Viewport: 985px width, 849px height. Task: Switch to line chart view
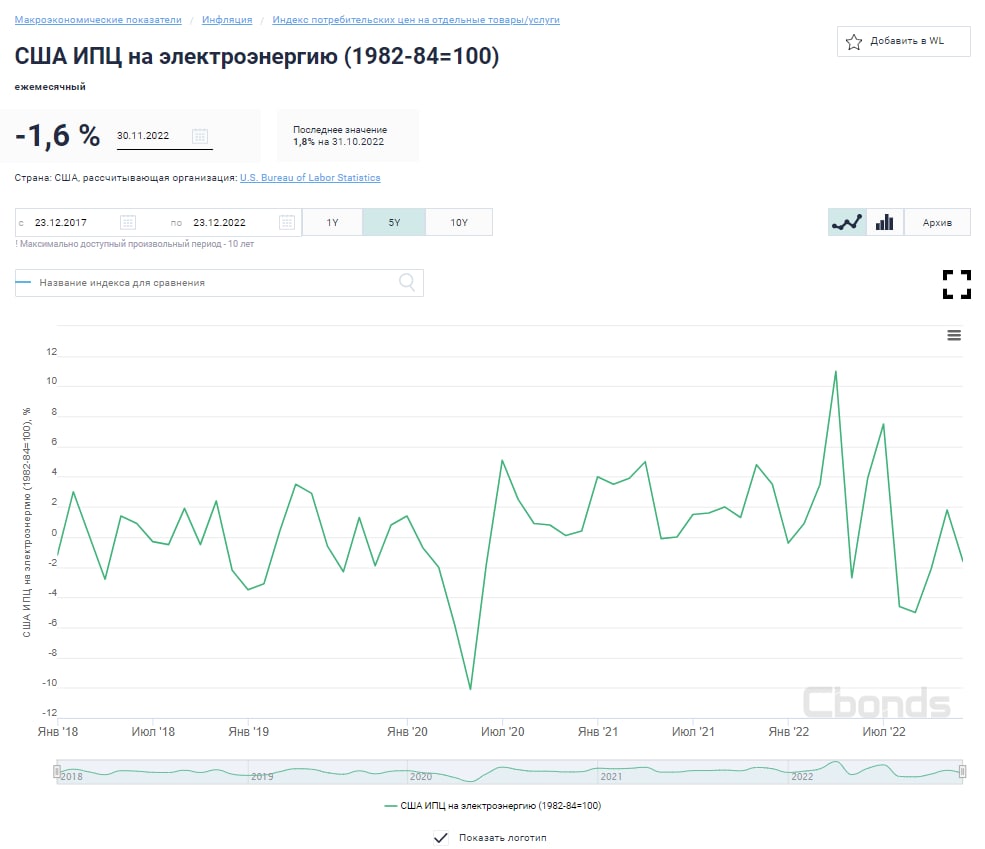[846, 222]
